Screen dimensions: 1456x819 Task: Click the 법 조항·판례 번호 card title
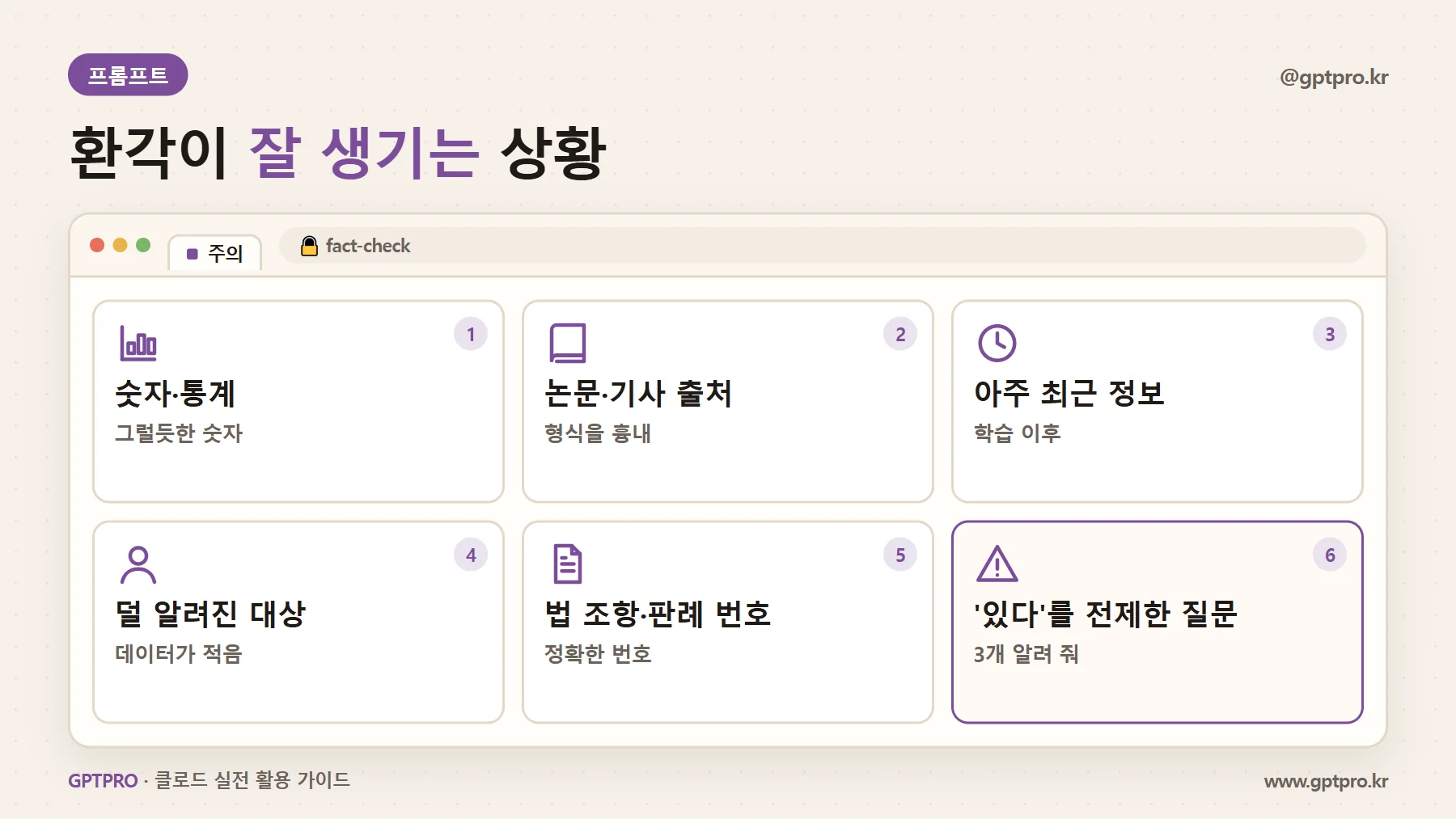(658, 614)
